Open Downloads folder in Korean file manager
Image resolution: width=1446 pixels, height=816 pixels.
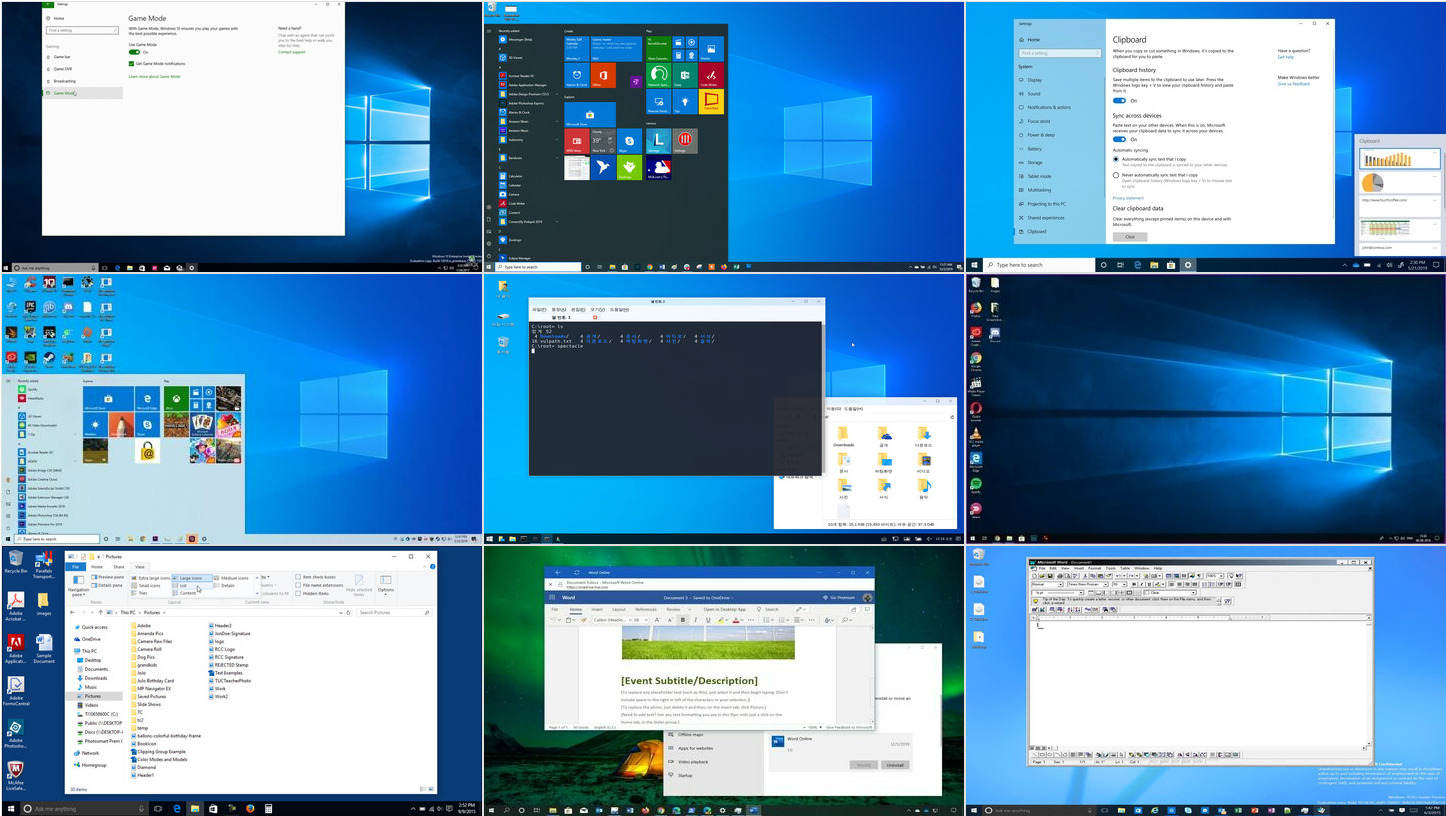click(843, 436)
